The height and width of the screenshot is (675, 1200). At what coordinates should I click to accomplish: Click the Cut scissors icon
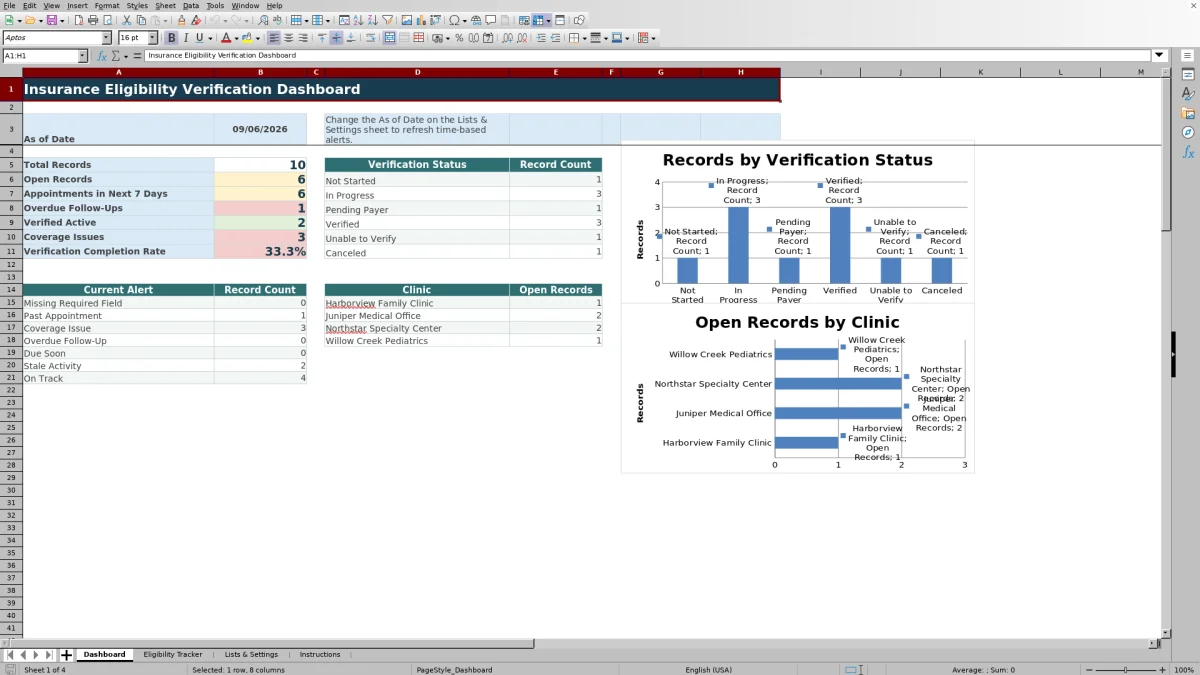127,20
